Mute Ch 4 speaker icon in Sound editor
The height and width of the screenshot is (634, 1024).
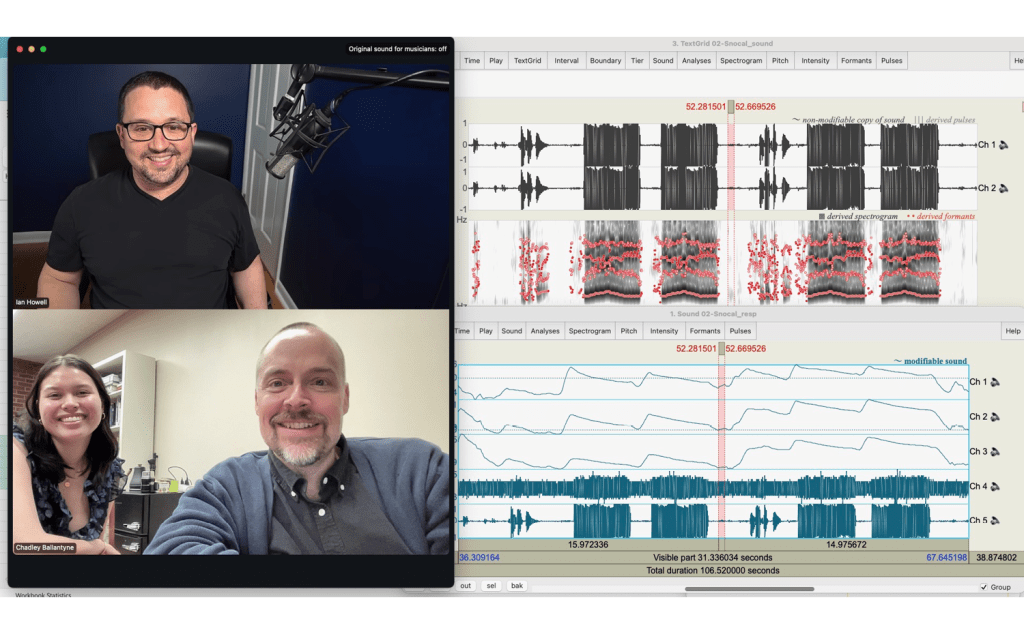pos(995,487)
